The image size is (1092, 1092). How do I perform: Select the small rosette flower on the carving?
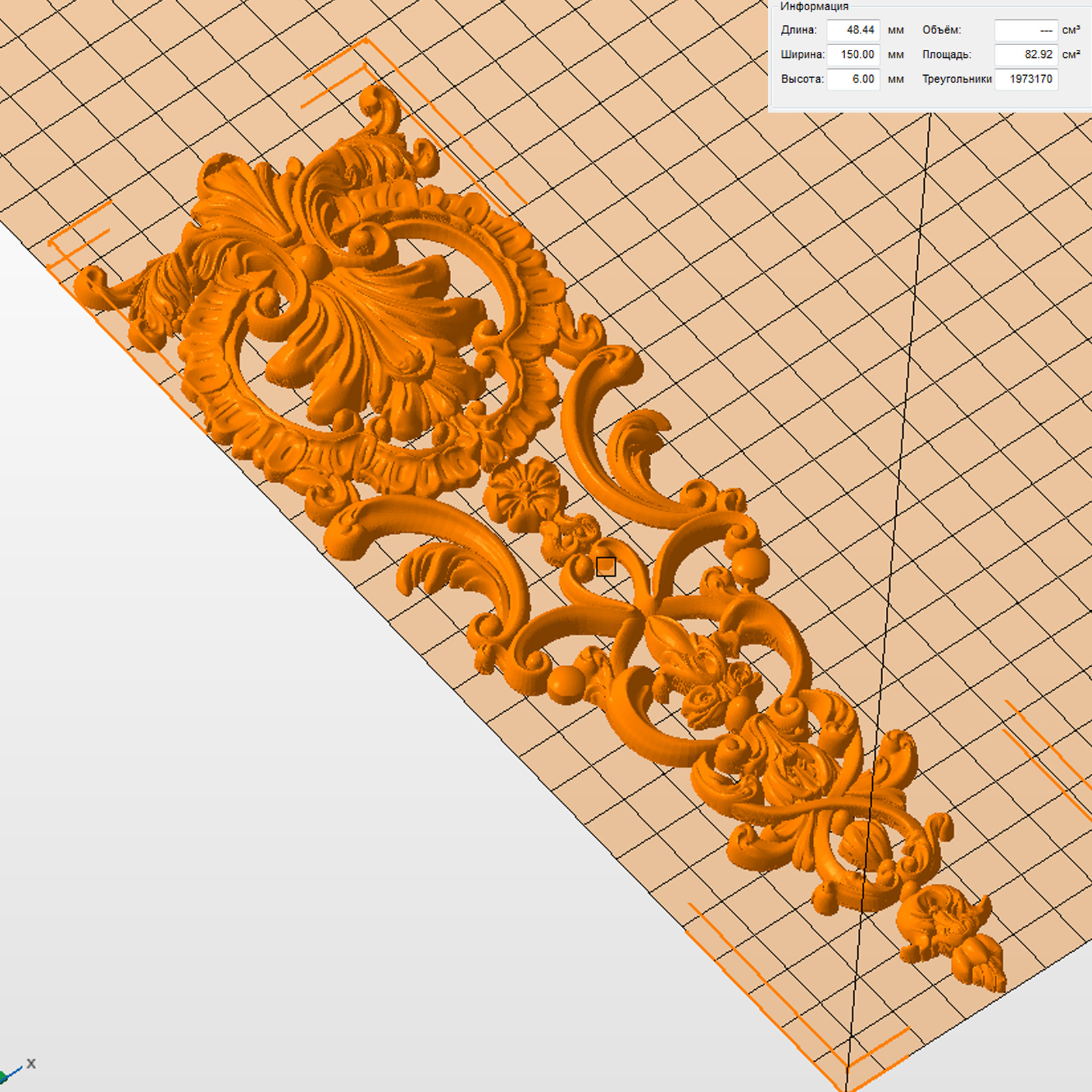pyautogui.click(x=525, y=490)
